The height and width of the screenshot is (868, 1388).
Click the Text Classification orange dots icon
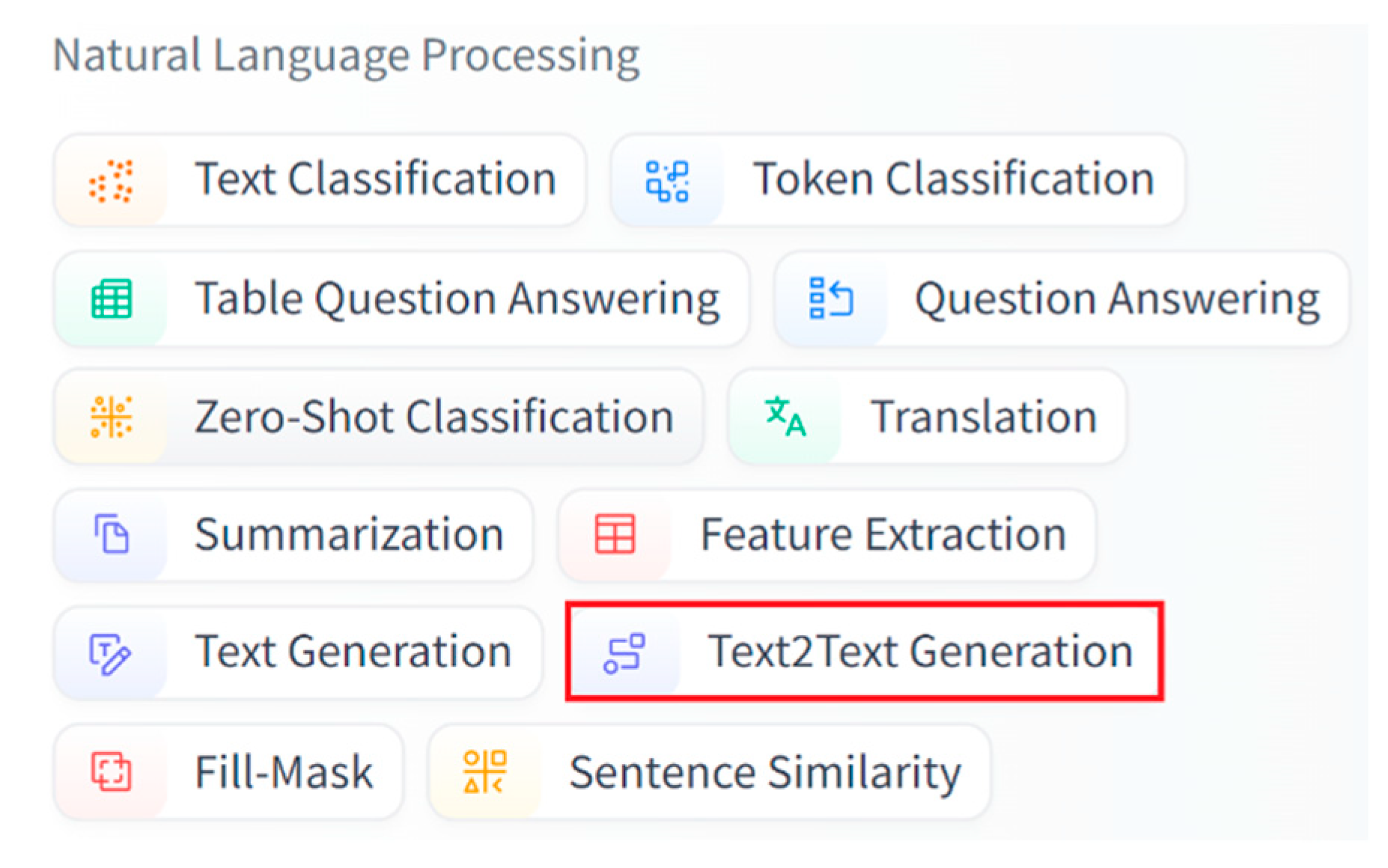tap(111, 180)
